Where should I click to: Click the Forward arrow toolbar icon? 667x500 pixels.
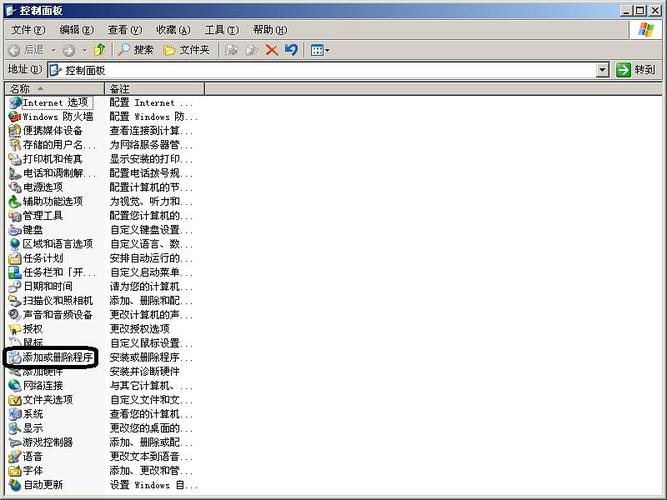[68, 50]
